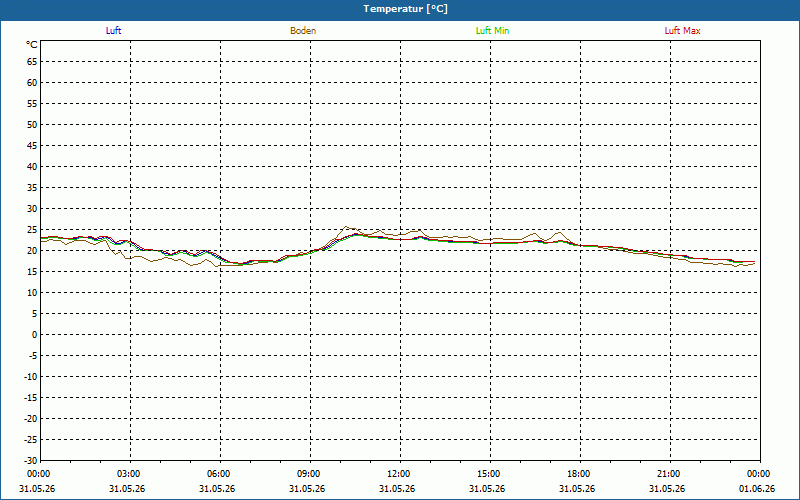This screenshot has height=500, width=800.
Task: Click the -30 y-axis label
Action: [31, 461]
